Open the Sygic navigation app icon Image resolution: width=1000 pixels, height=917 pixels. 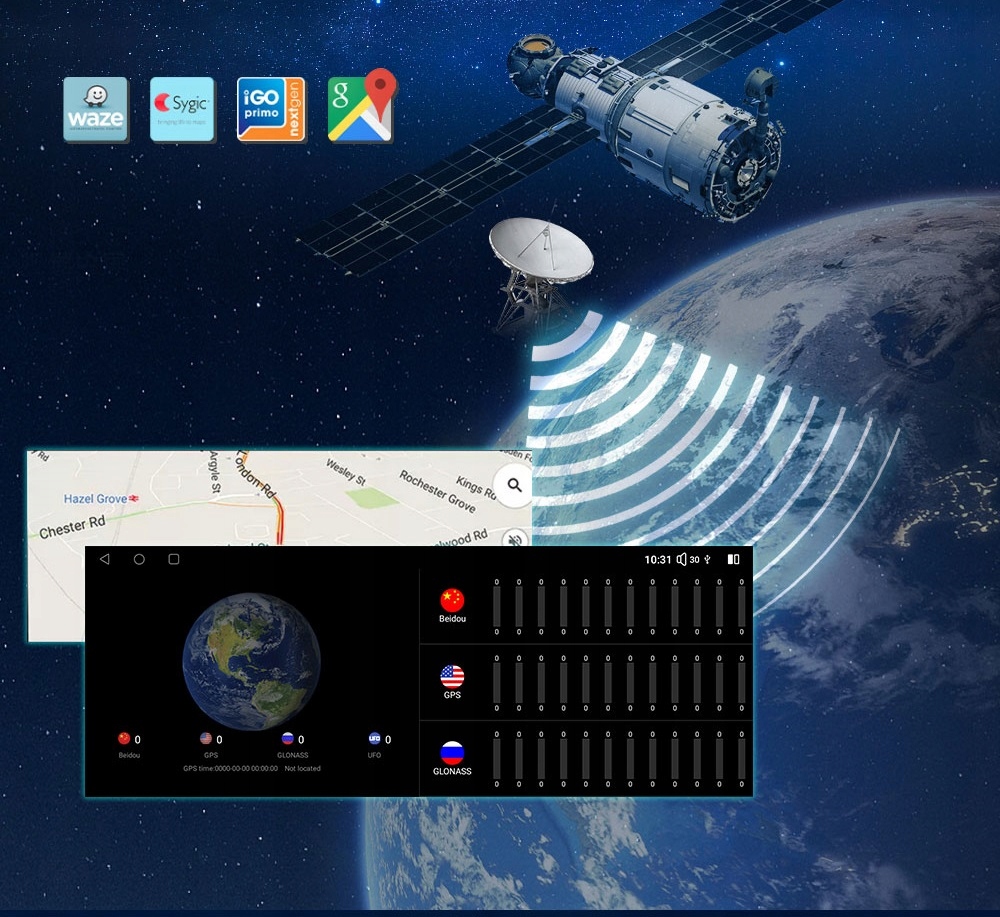(x=182, y=109)
